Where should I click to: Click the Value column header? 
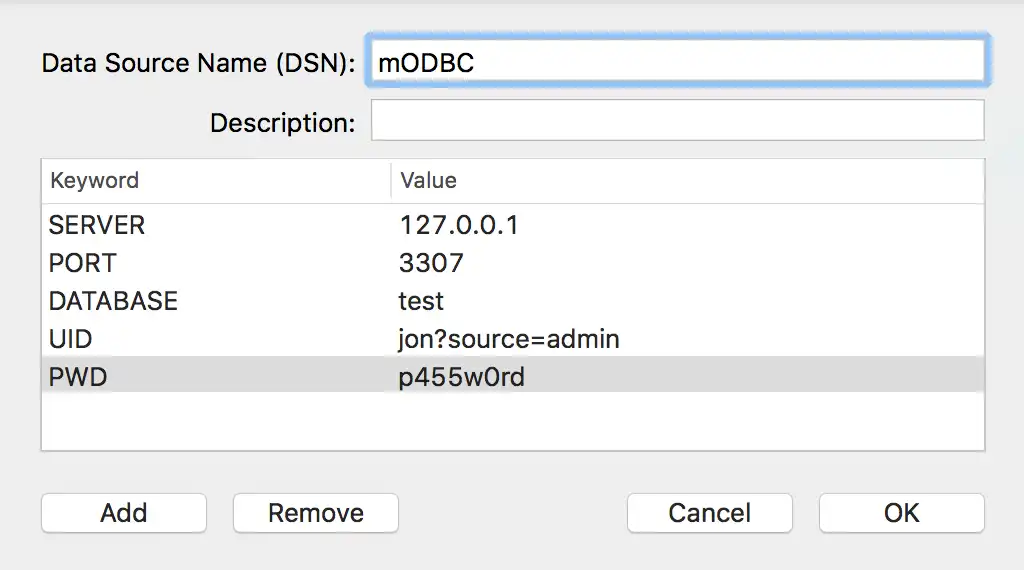click(x=429, y=181)
